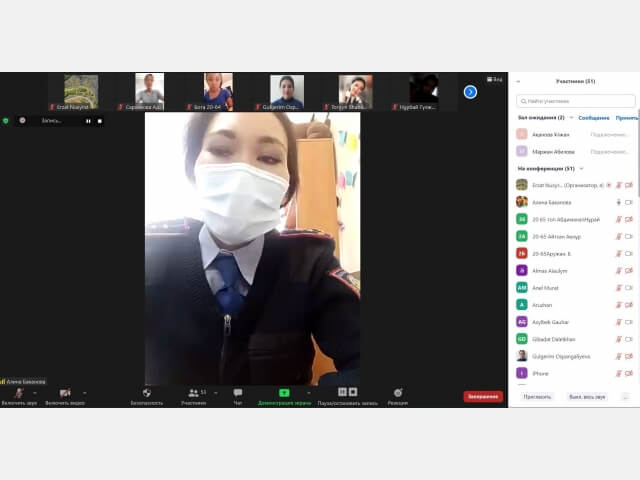Click the find participant search field
This screenshot has width=640, height=480.
pyautogui.click(x=576, y=101)
